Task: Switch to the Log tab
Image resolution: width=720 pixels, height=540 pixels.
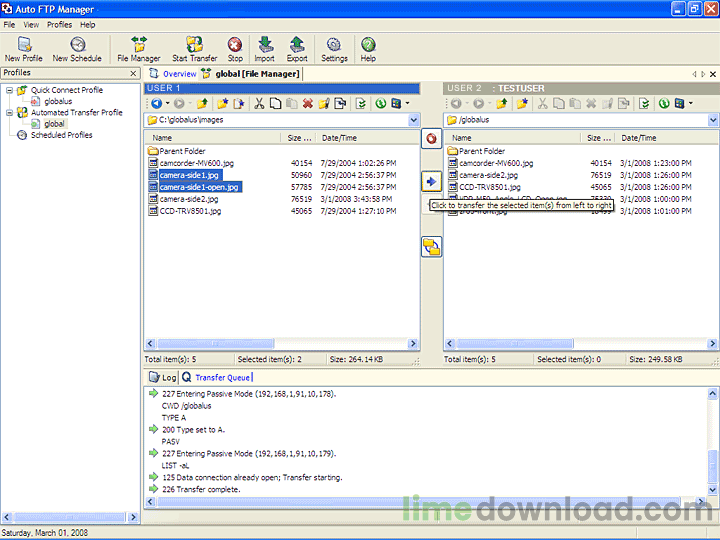Action: pos(163,377)
